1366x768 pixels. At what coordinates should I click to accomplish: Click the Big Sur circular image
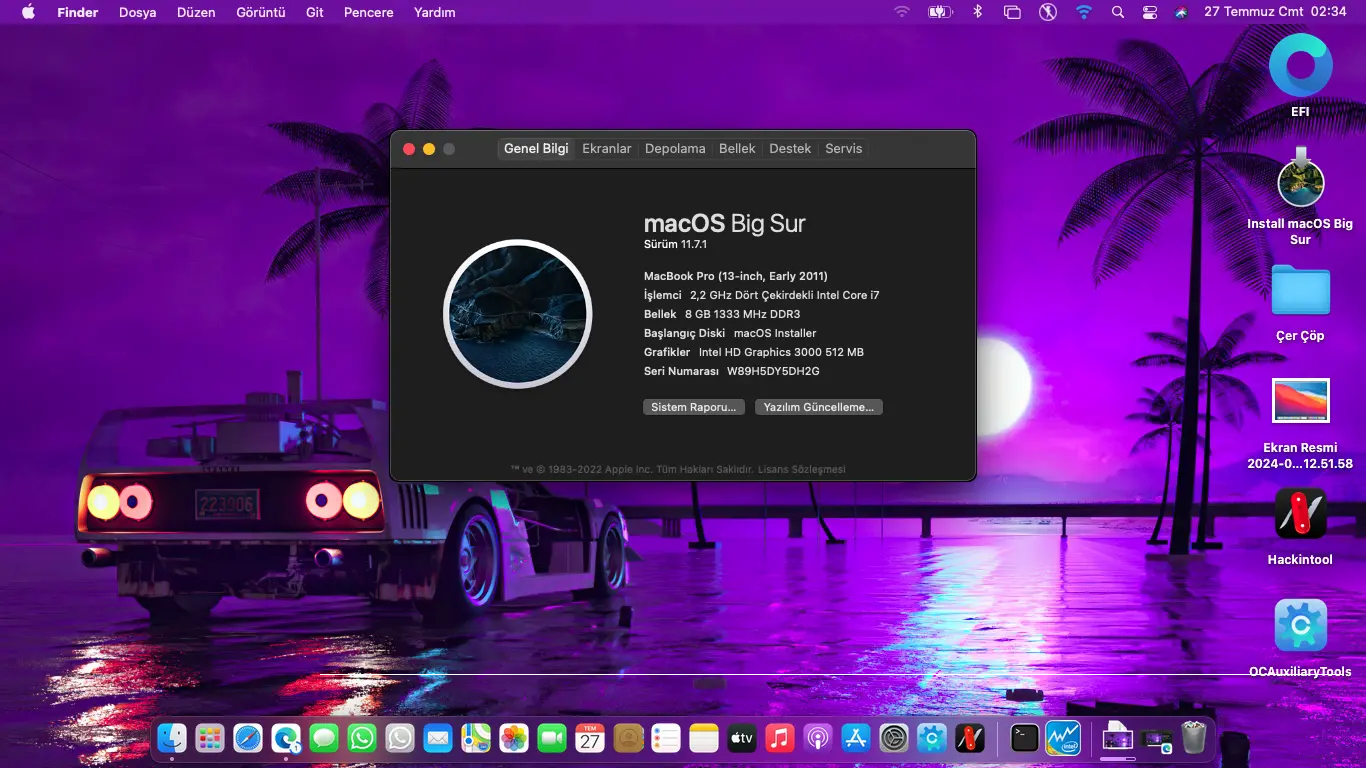[x=518, y=314]
